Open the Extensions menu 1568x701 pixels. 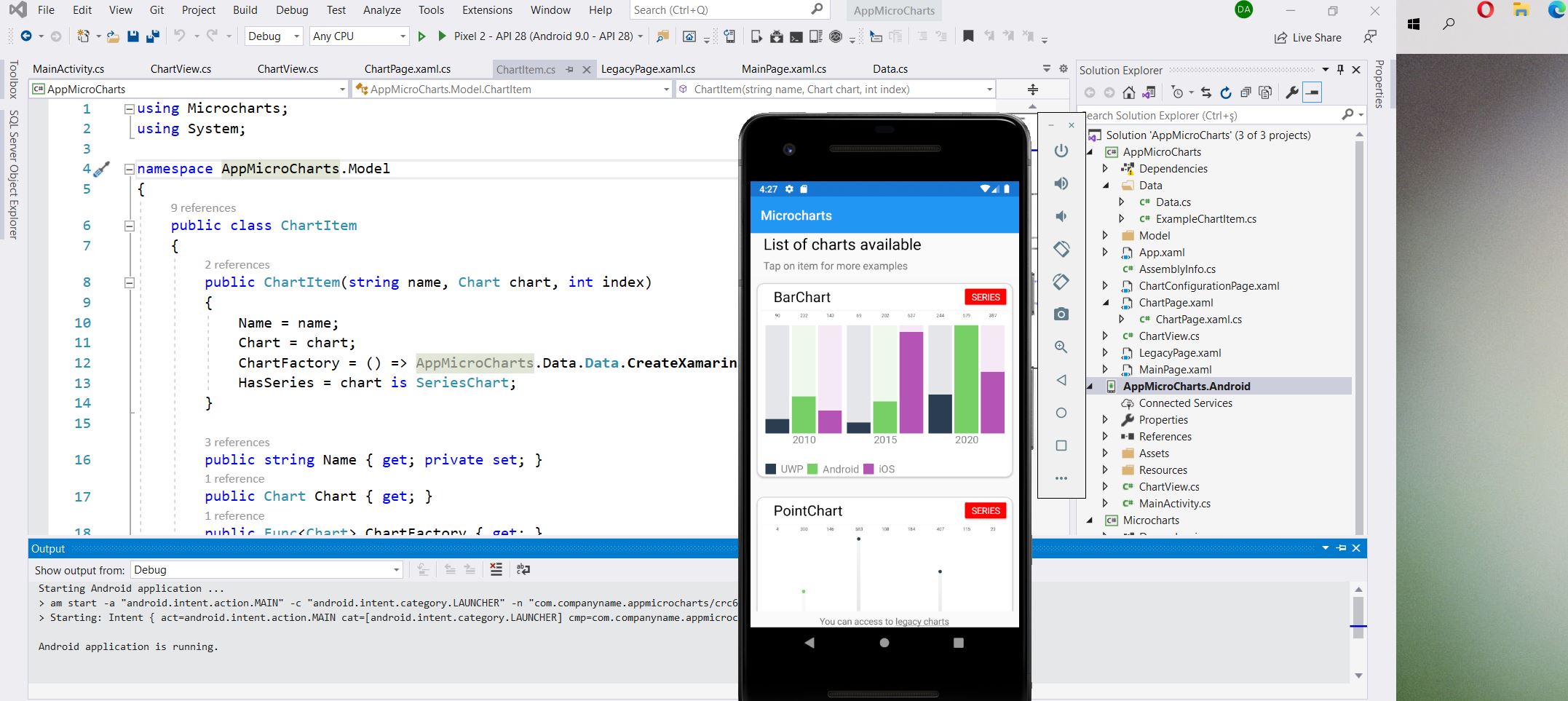click(x=487, y=10)
